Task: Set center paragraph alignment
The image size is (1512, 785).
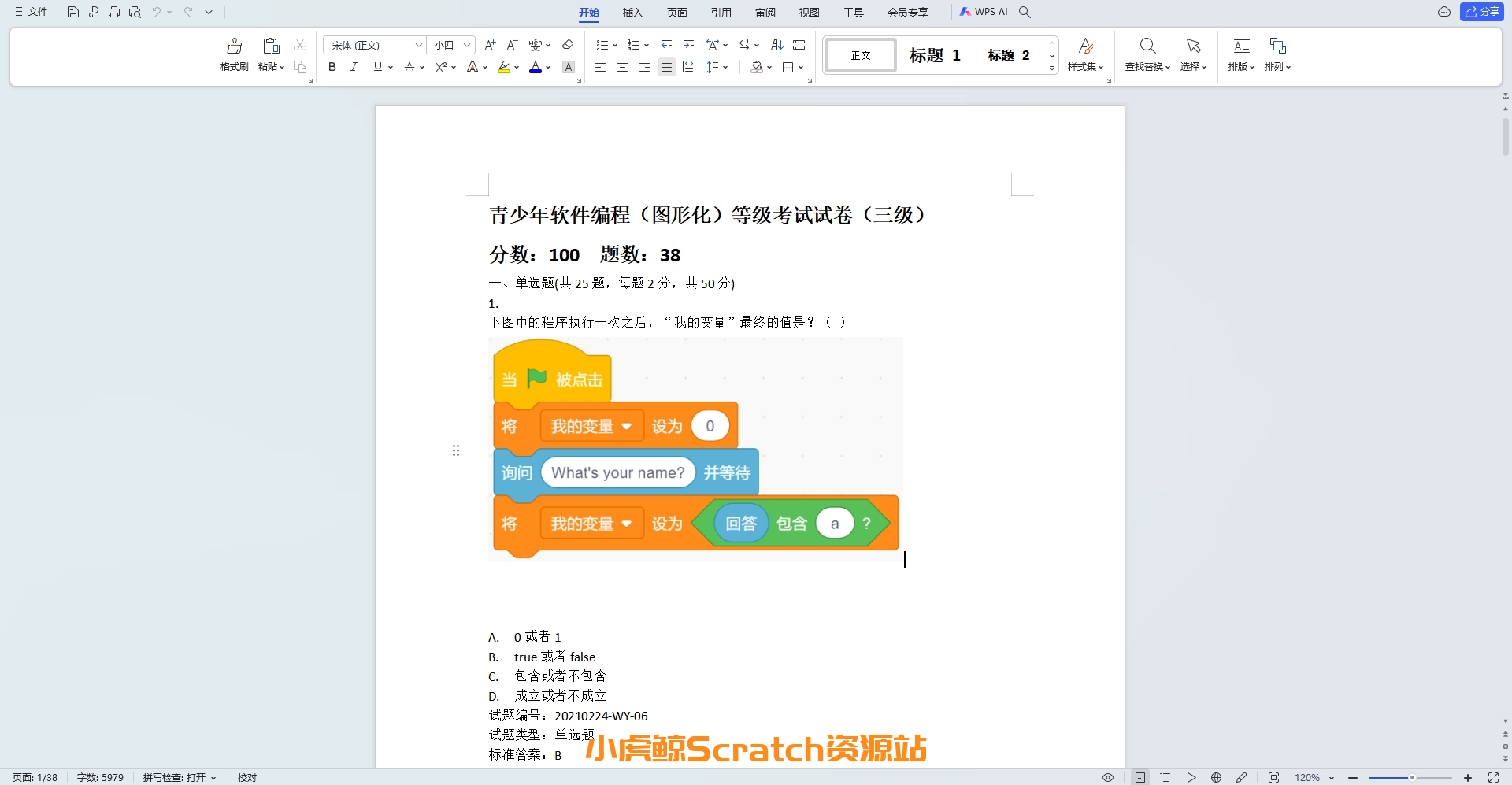Action: click(x=622, y=67)
